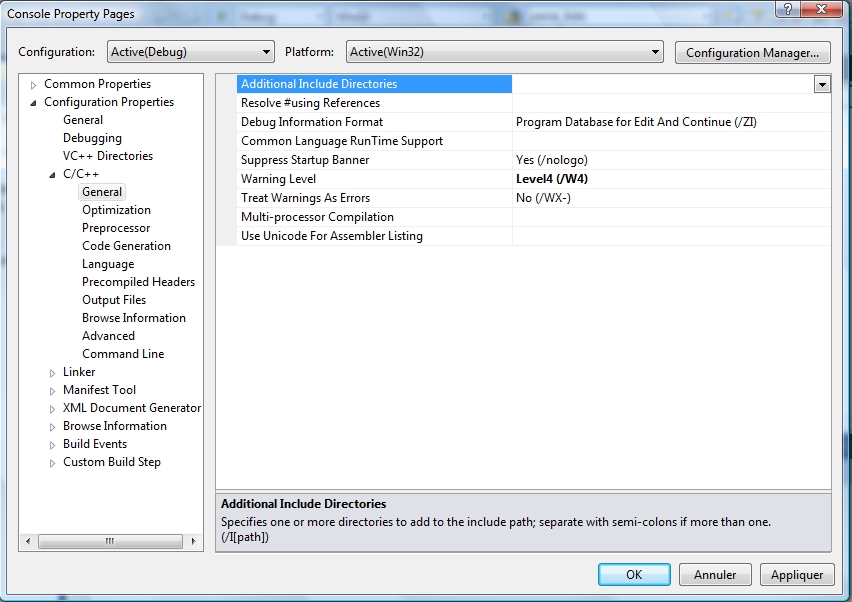The image size is (852, 602).
Task: Expand the Build Events node
Action: click(x=53, y=445)
